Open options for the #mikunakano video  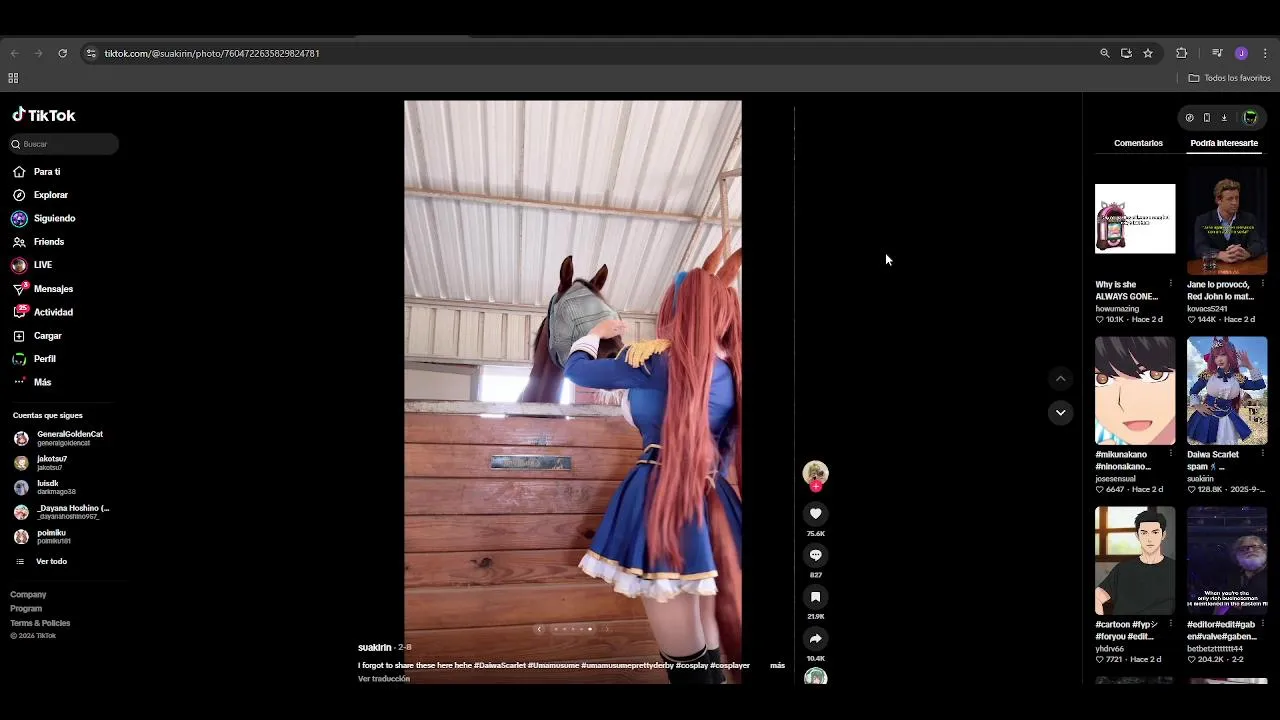coord(1171,454)
